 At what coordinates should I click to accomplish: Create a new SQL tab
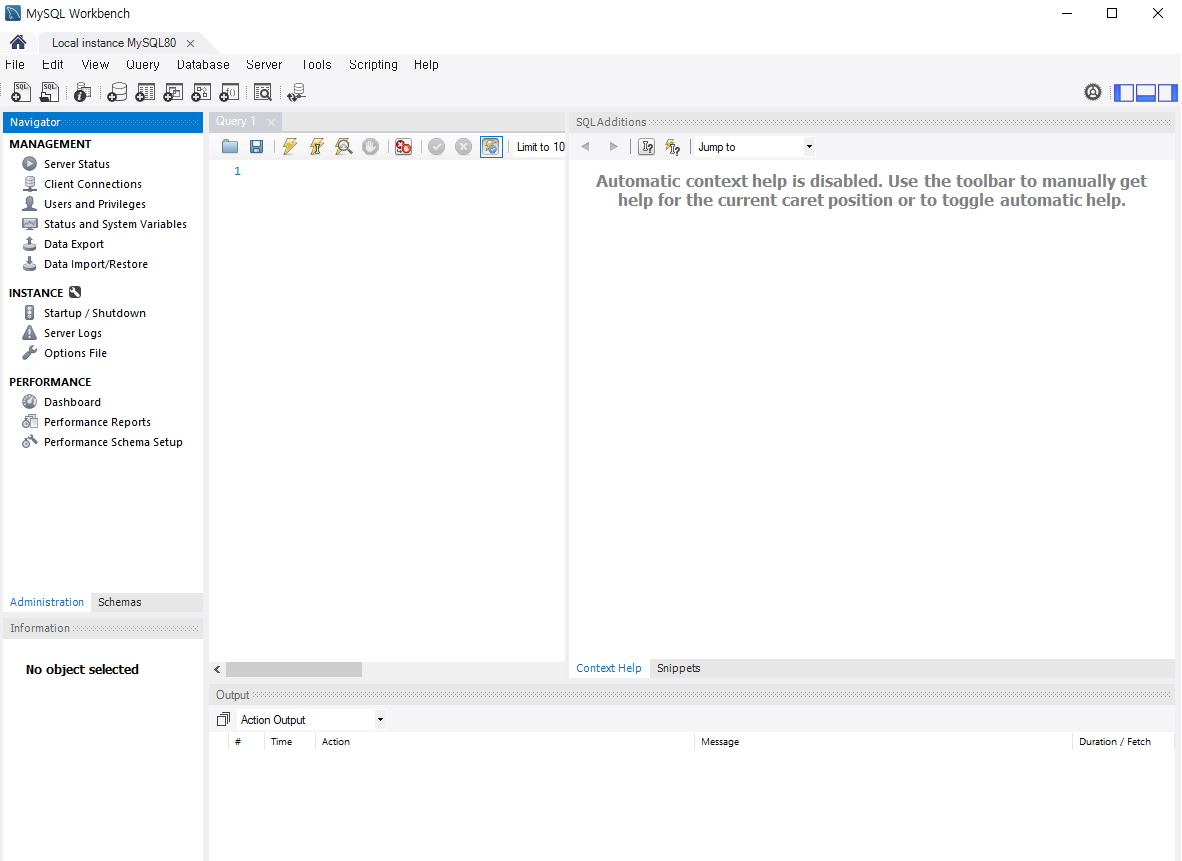(x=21, y=92)
